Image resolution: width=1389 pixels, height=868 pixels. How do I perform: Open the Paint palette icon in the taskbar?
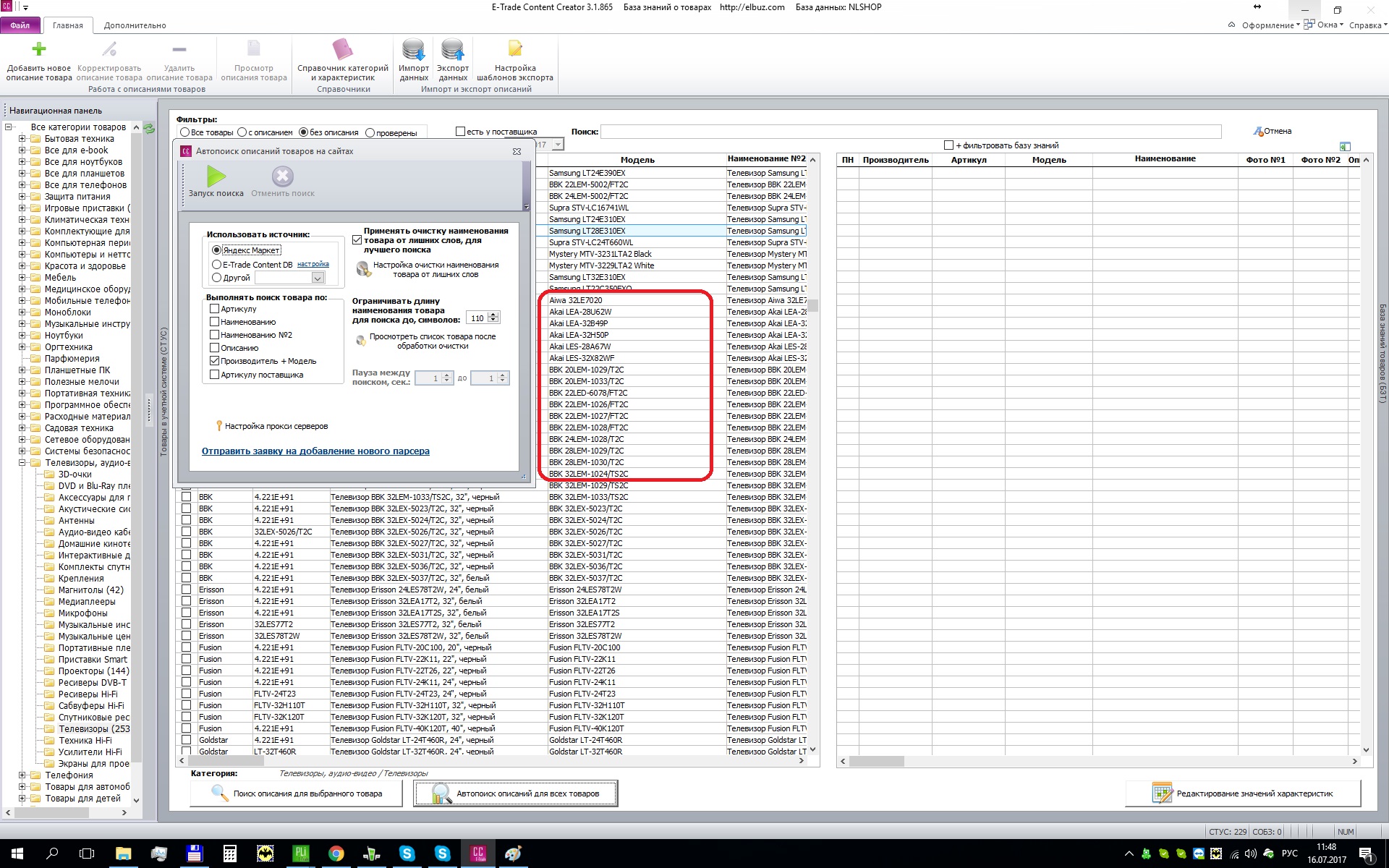point(513,854)
